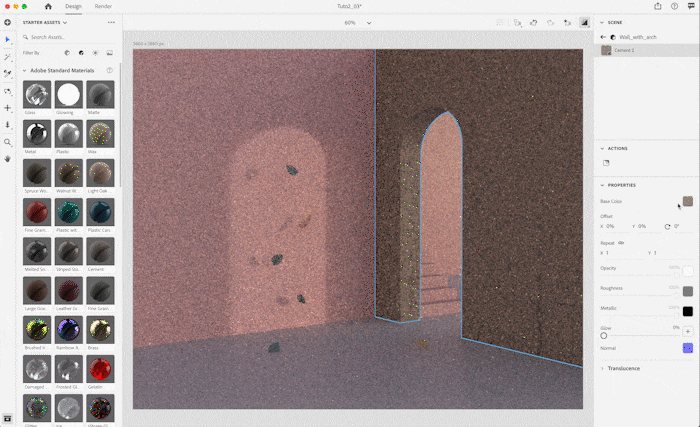This screenshot has width=700, height=427.
Task: Go to Home screen icon
Action: click(x=47, y=6)
